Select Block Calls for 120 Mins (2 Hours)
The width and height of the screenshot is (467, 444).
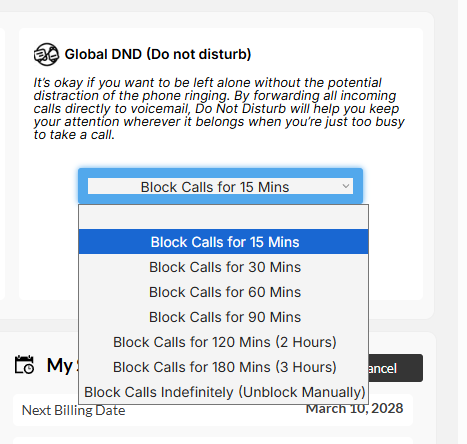tap(223, 342)
